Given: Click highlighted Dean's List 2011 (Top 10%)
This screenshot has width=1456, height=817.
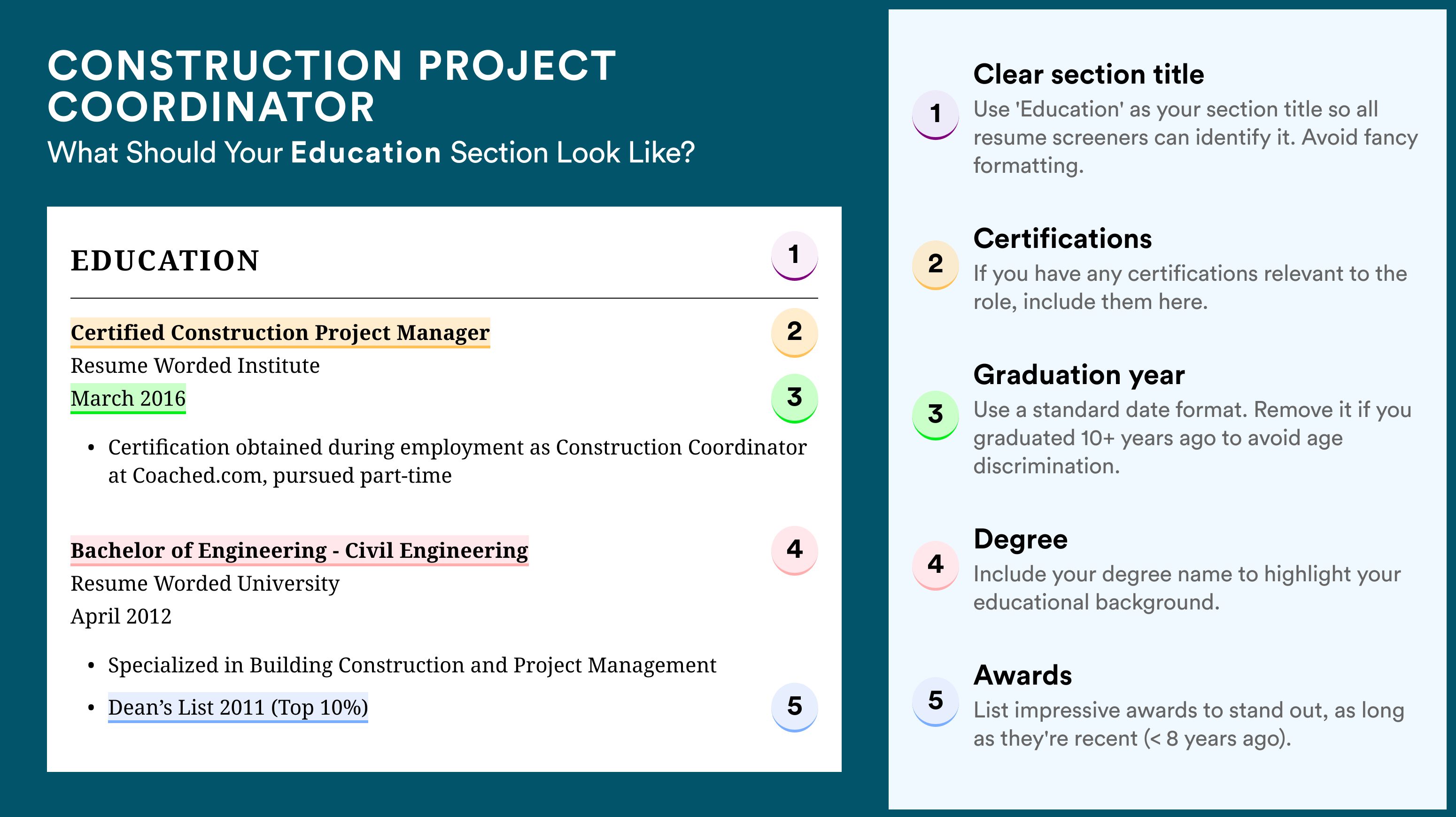Looking at the screenshot, I should [x=238, y=708].
